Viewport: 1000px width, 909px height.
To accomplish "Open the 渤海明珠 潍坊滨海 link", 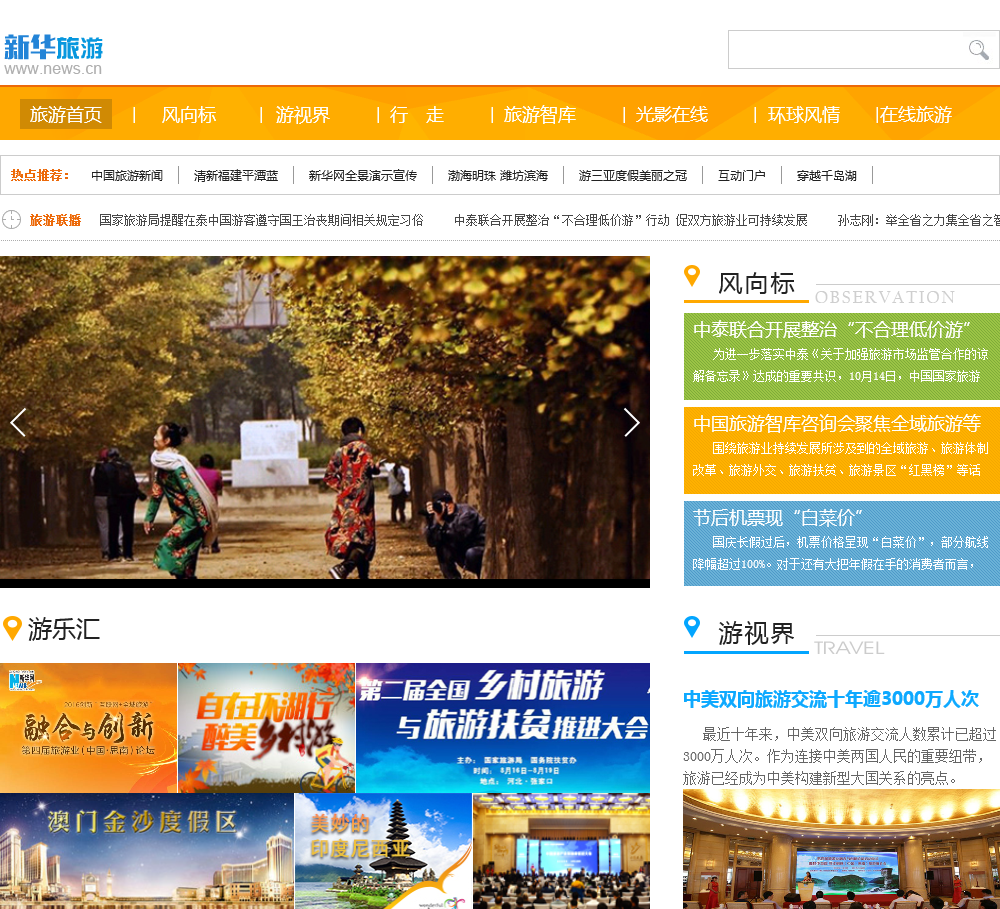I will pos(497,175).
